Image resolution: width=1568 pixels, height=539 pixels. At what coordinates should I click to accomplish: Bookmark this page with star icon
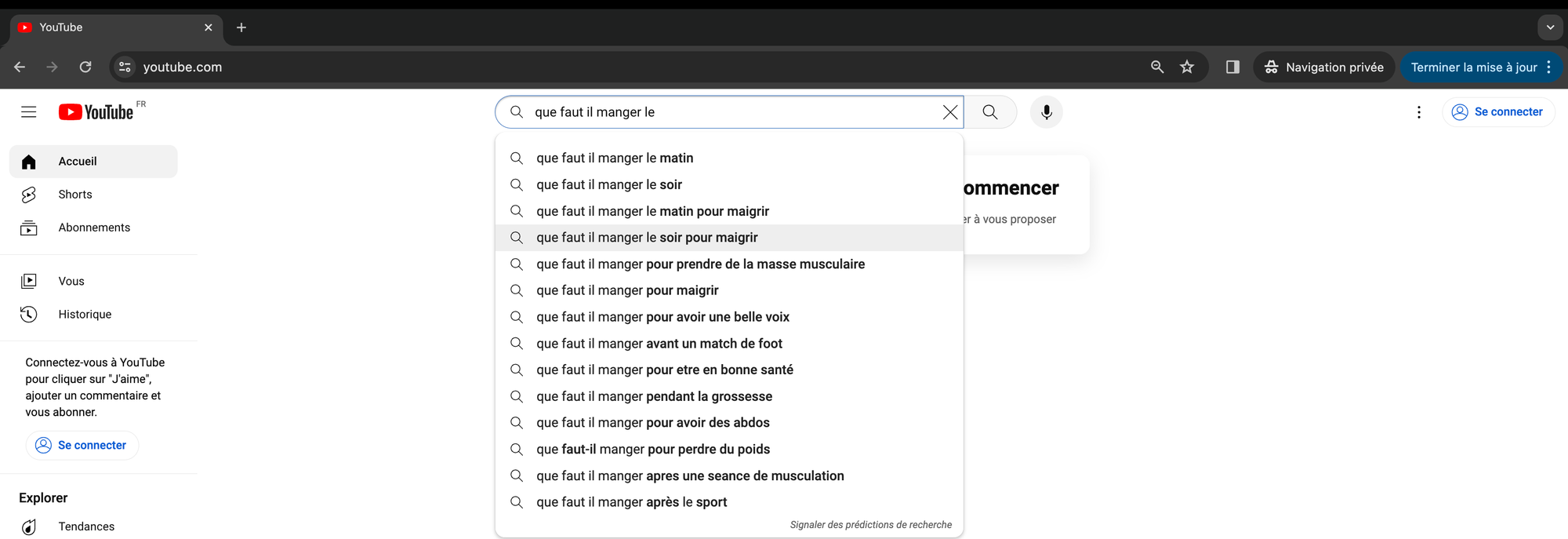click(1187, 67)
